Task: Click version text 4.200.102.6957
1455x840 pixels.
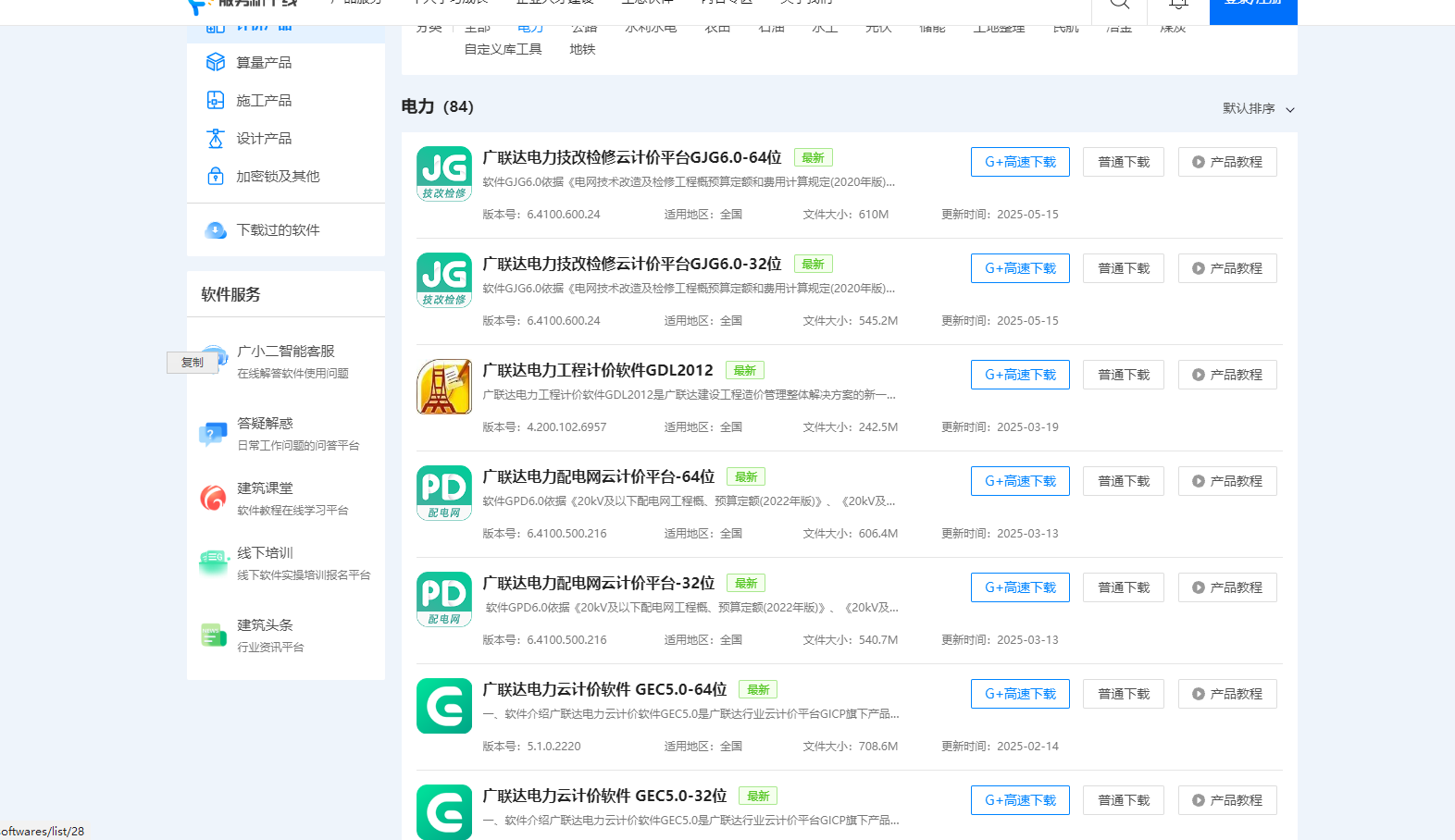Action: point(566,427)
